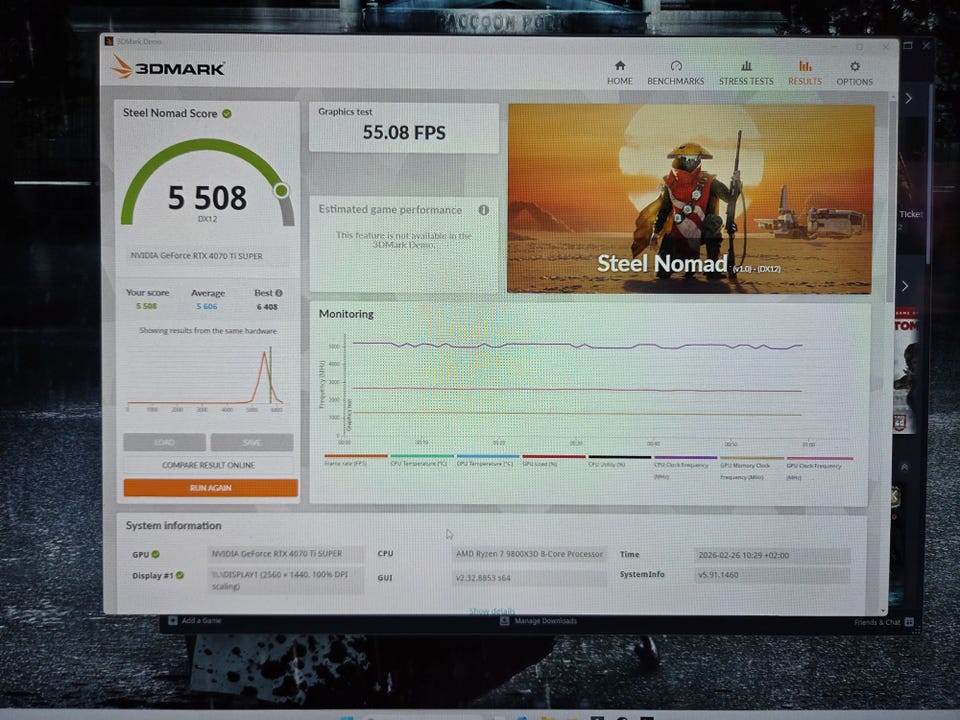This screenshot has height=720, width=960.
Task: Click the NVIDIA GeForce RTX 4070 Ti SUPER label under the gauge
Action: pos(207,256)
